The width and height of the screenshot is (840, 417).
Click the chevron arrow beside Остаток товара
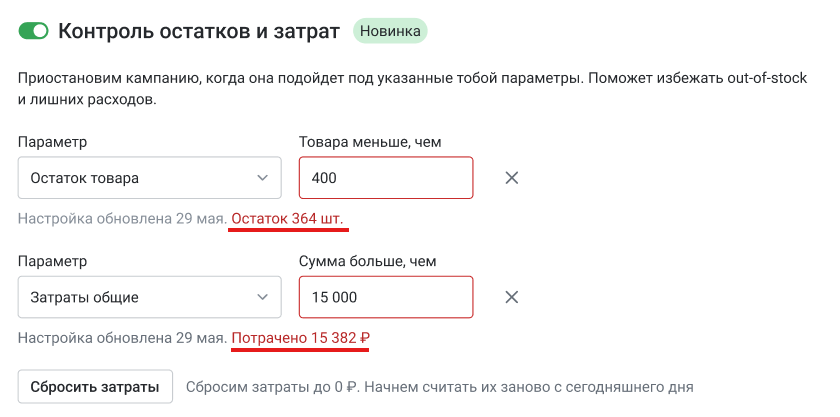[x=262, y=178]
